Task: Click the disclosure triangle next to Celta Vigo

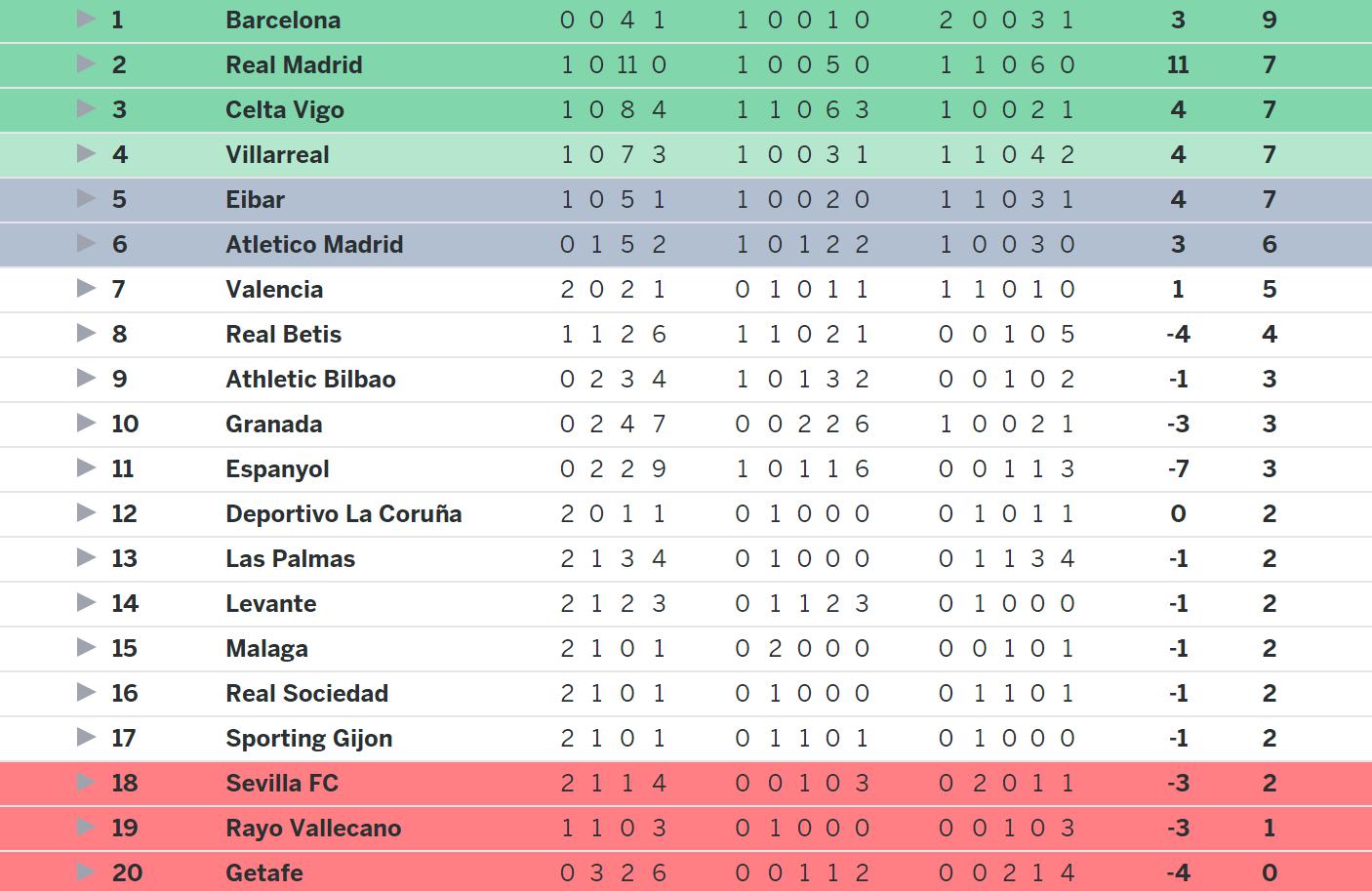Action: point(87,109)
